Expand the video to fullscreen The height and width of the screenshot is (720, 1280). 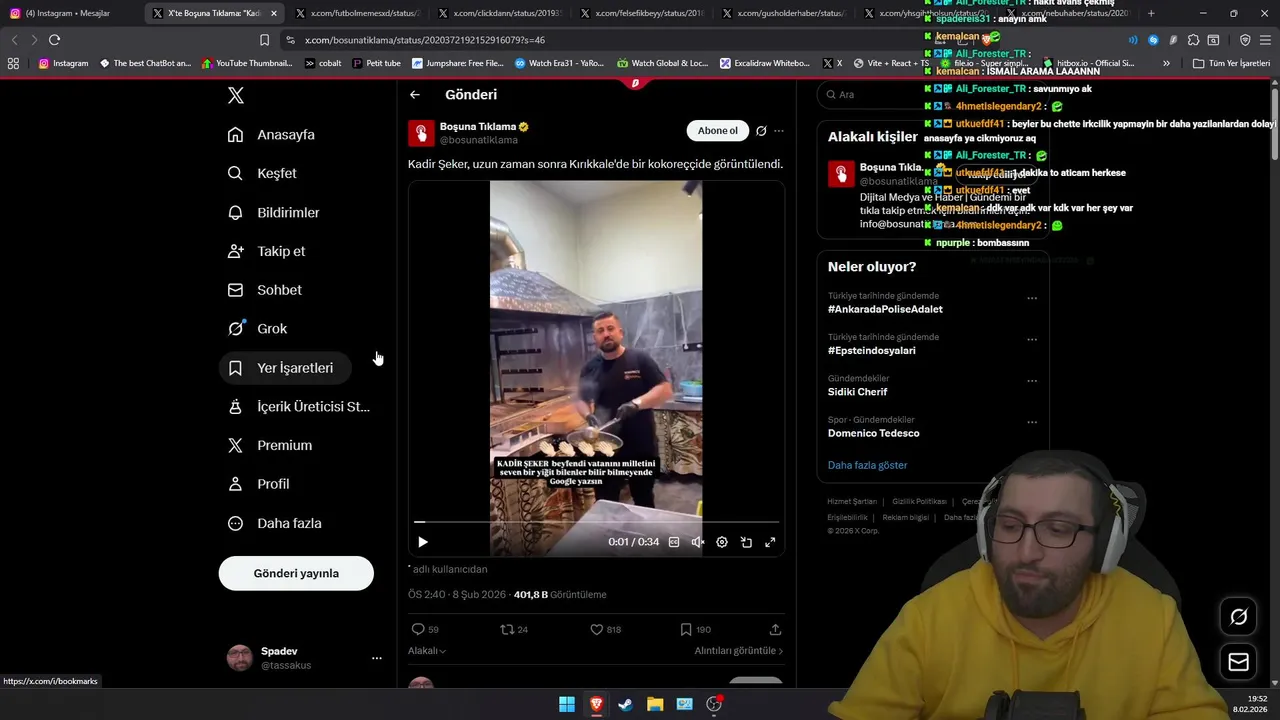point(770,542)
